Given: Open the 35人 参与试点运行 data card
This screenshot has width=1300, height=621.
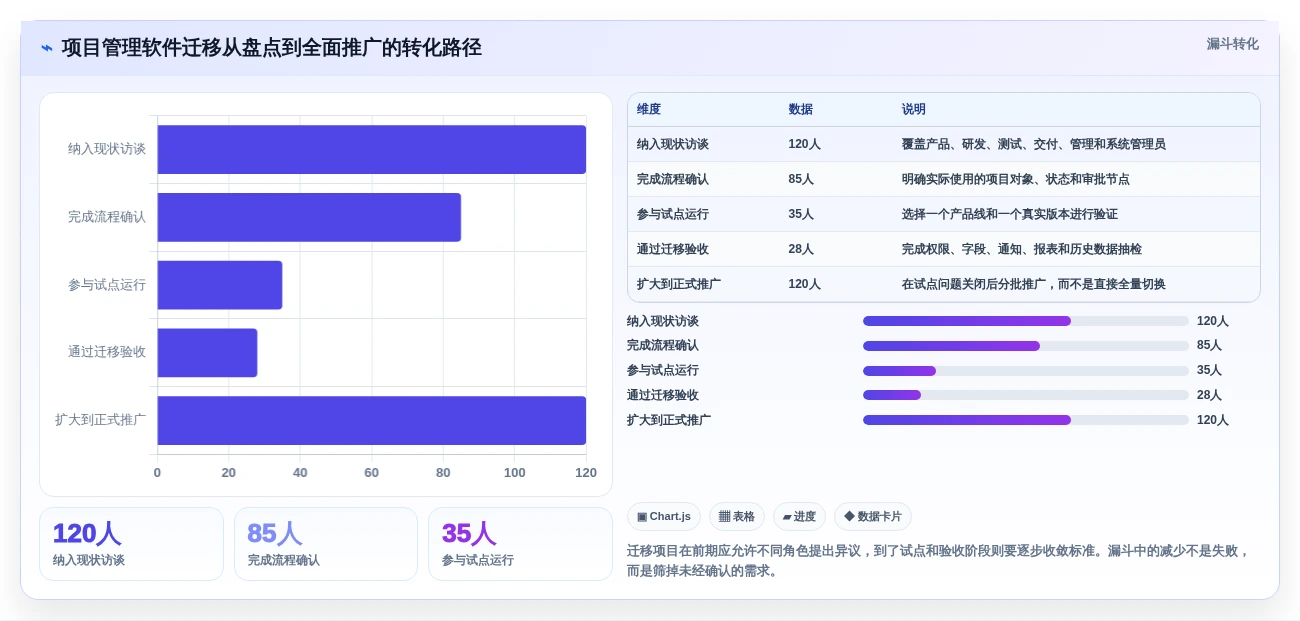Looking at the screenshot, I should pos(520,544).
